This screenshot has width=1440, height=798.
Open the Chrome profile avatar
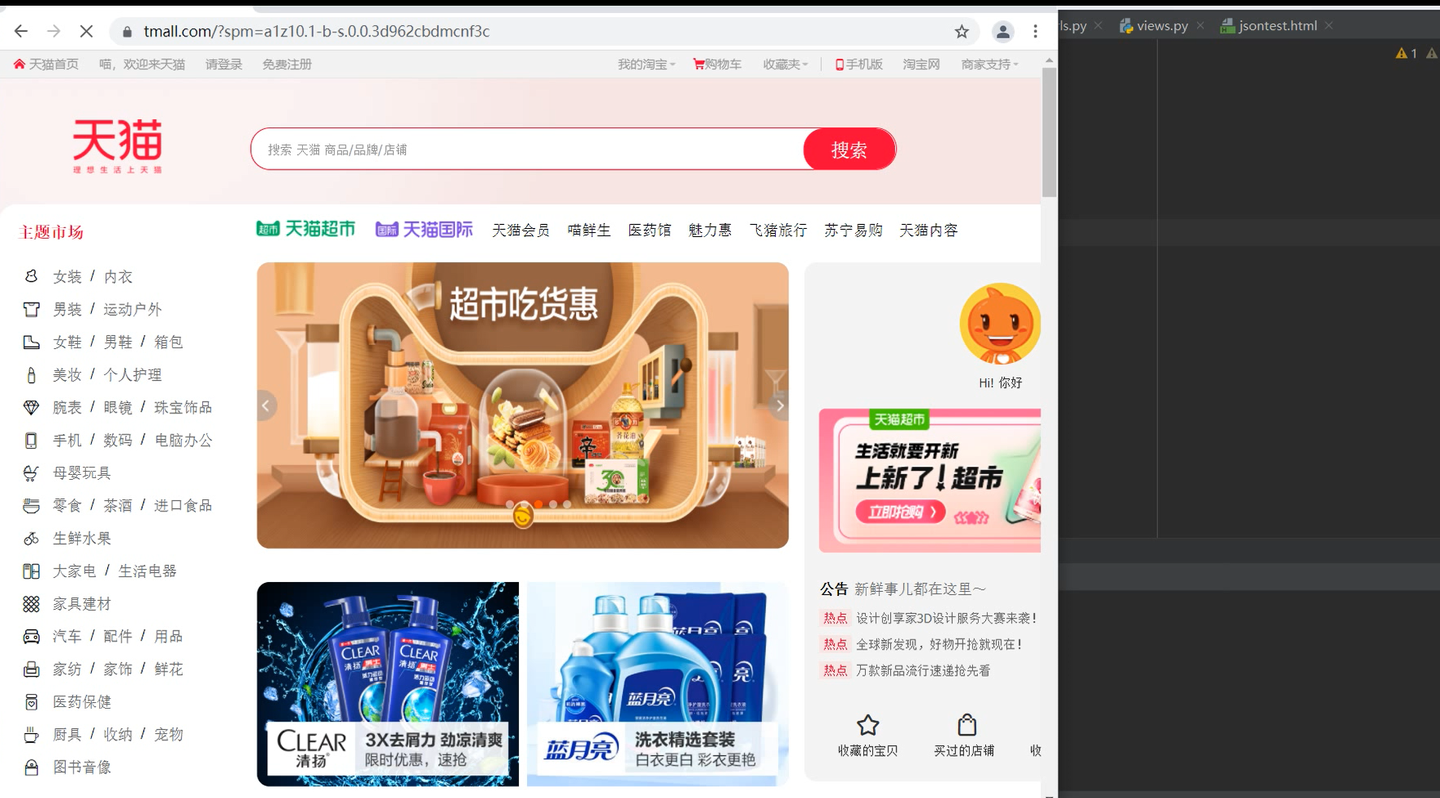[x=1003, y=31]
